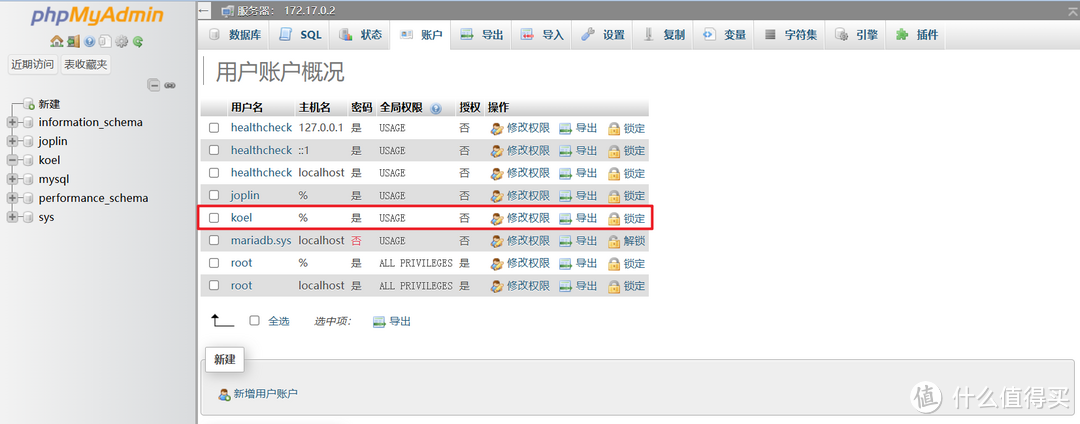This screenshot has width=1080, height=424.
Task: Sort by hostname column header
Action: click(315, 108)
